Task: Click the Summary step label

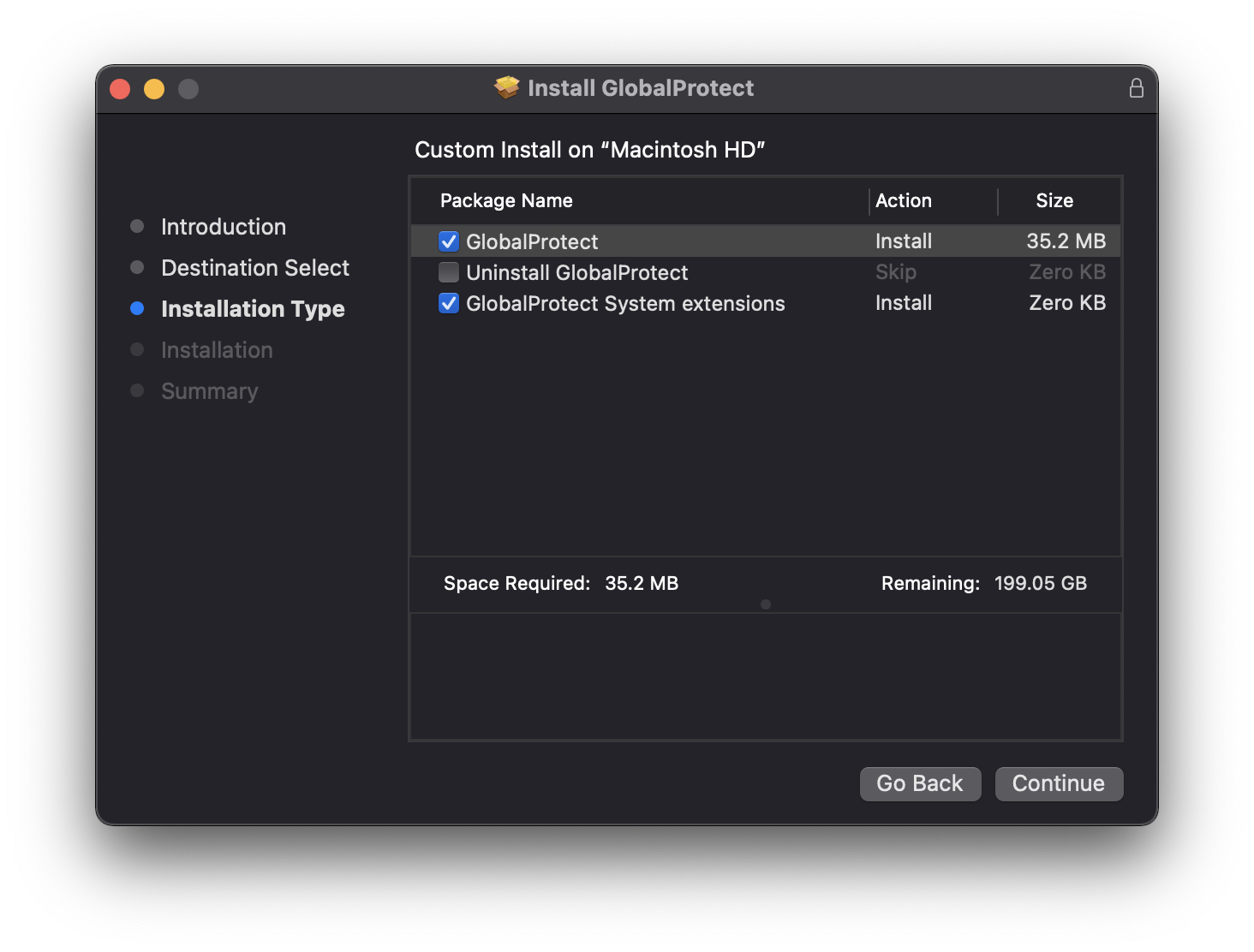Action: pos(209,391)
